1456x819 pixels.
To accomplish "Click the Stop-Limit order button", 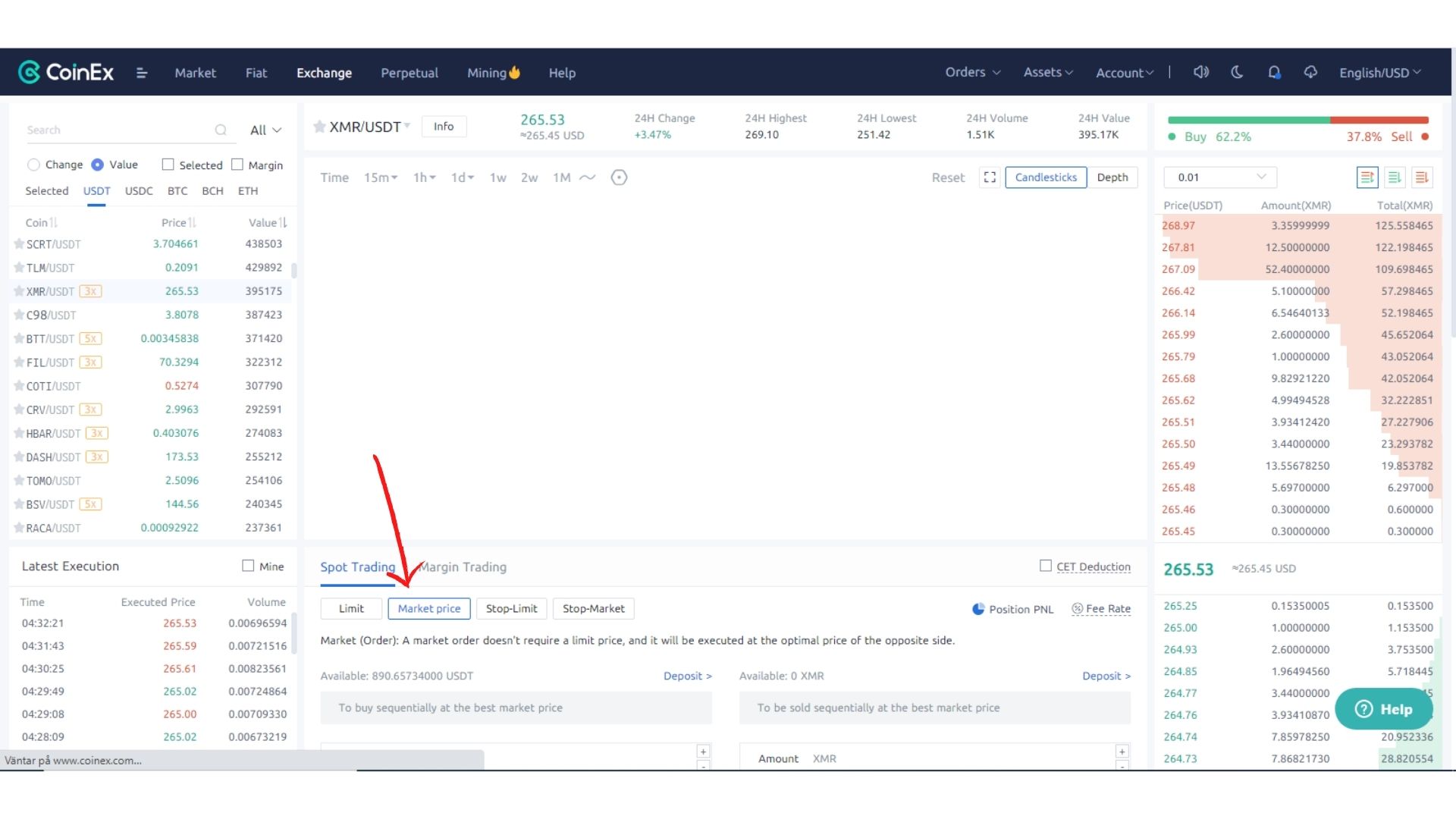I will click(x=511, y=608).
